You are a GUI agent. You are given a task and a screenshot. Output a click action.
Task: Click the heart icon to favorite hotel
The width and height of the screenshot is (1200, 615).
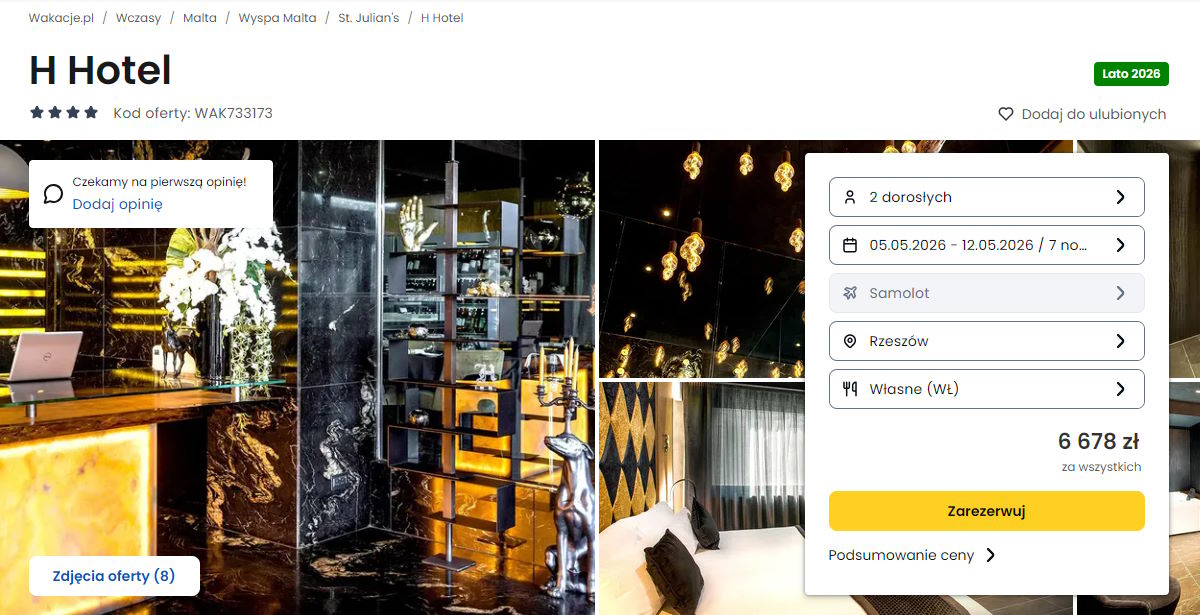click(1006, 114)
